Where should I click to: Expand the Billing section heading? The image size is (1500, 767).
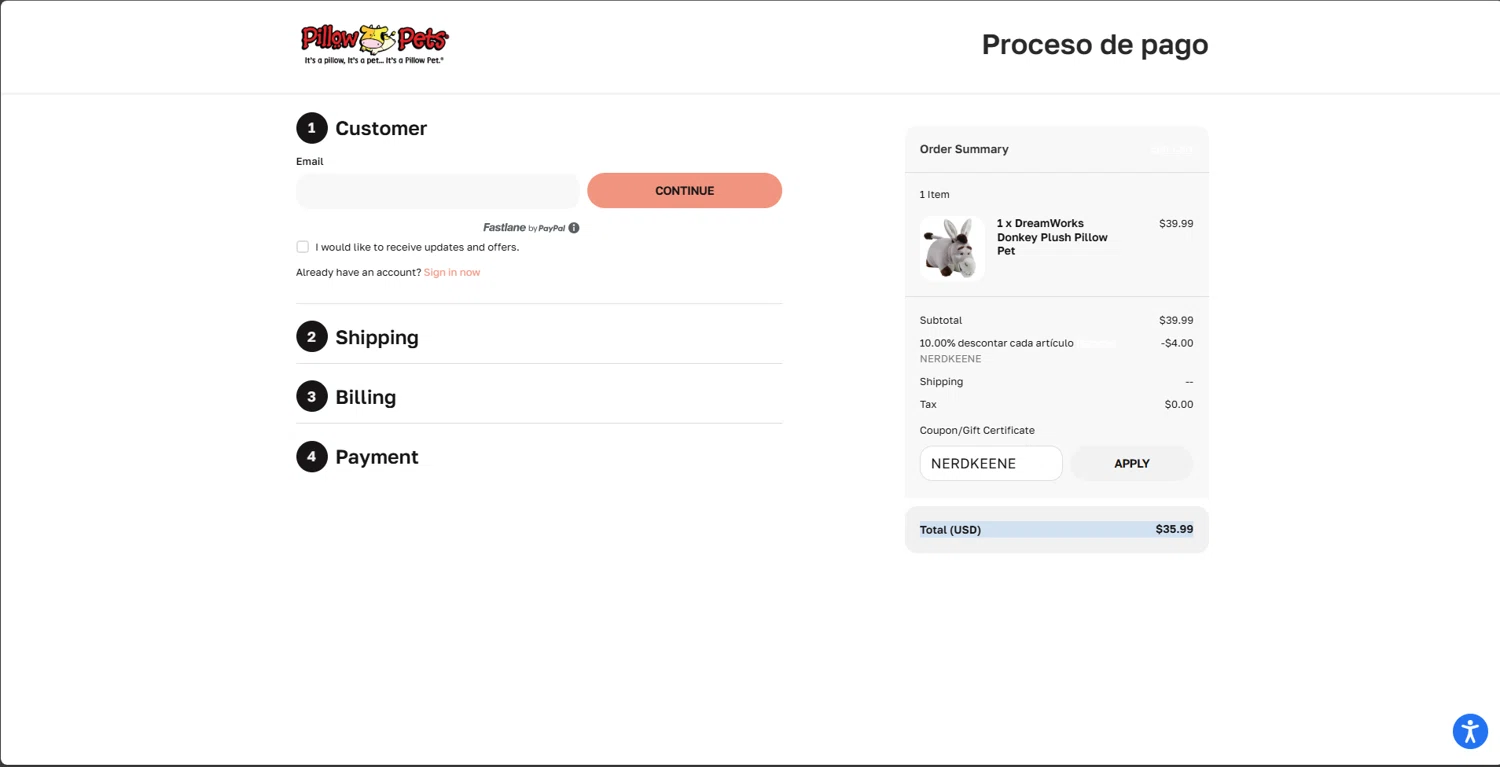pos(366,397)
